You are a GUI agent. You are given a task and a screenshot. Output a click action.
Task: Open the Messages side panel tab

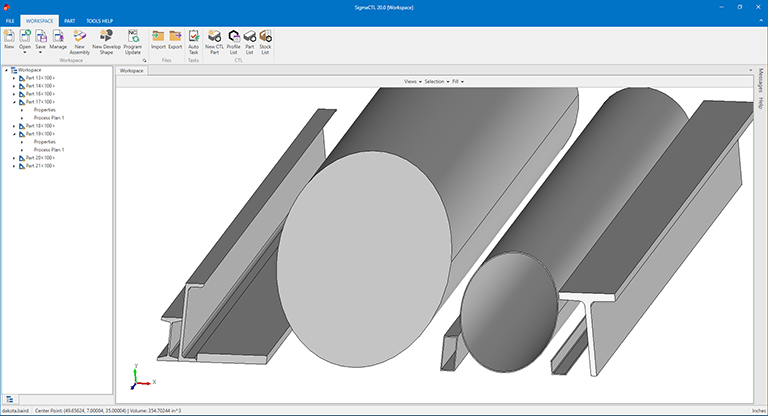(761, 80)
